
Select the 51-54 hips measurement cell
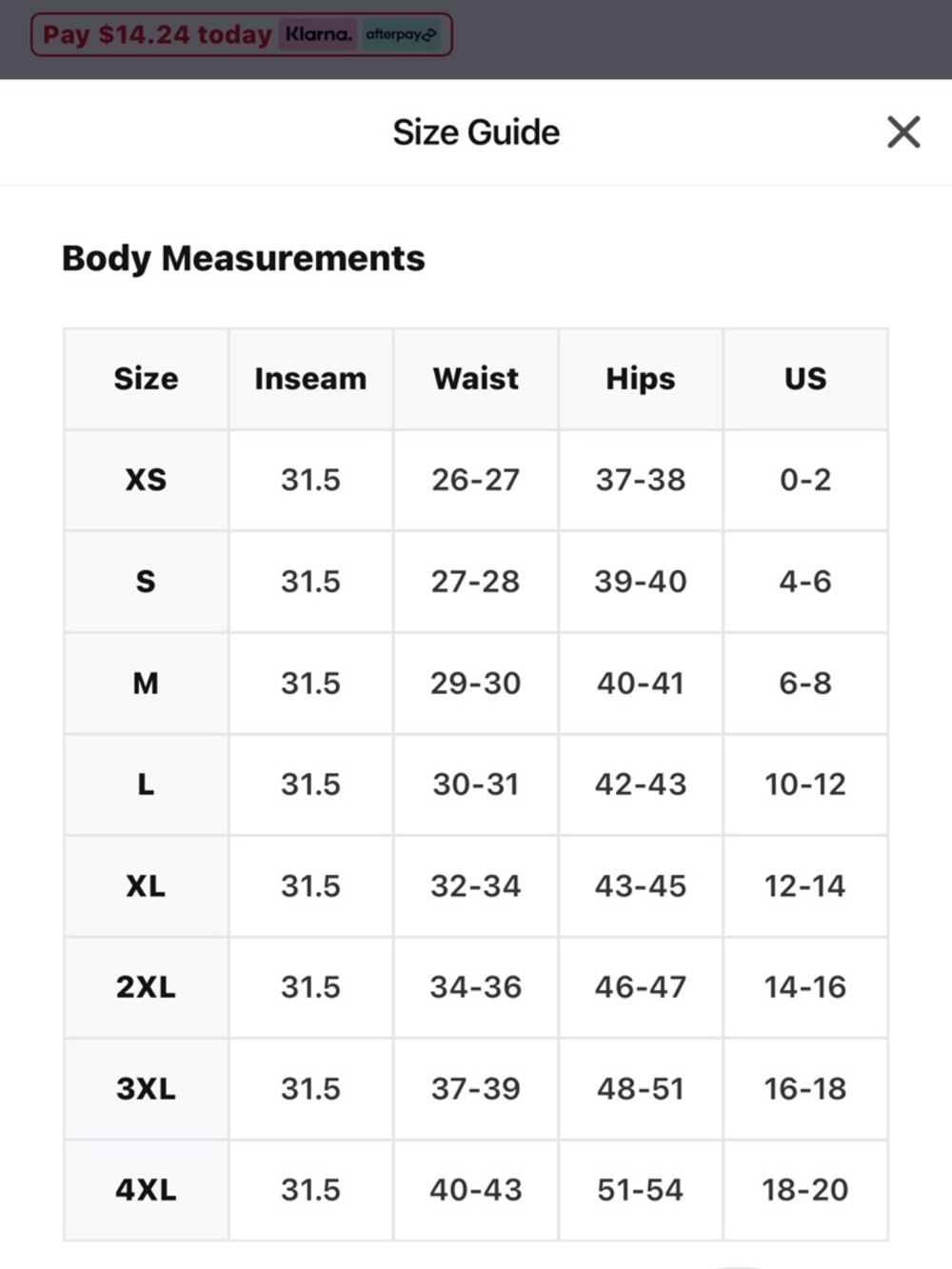click(641, 1190)
